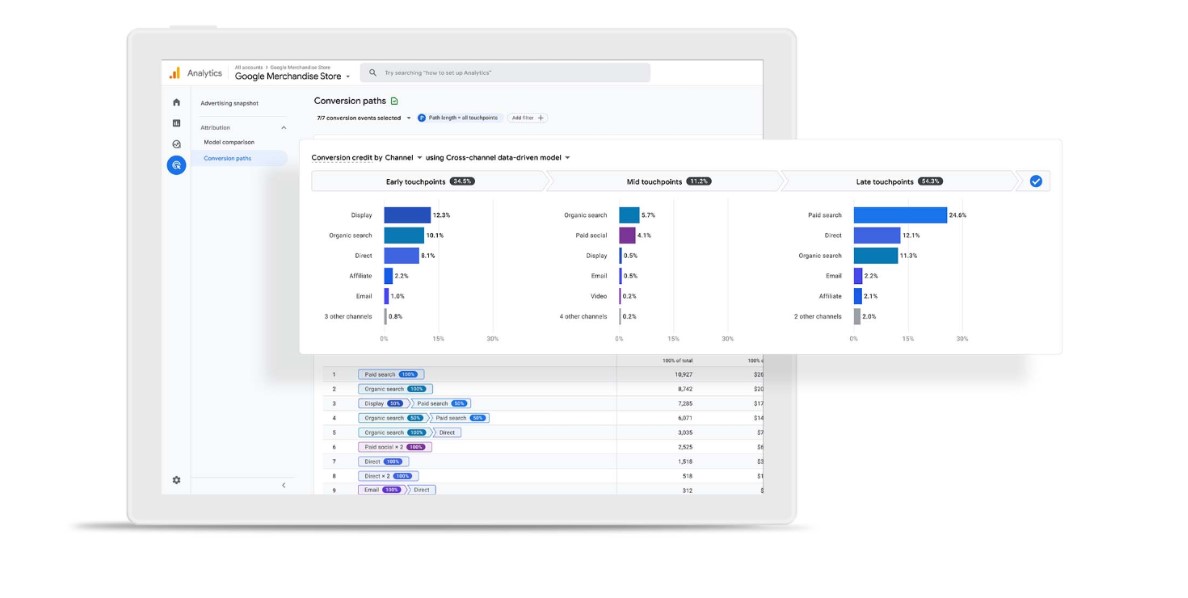Open the Admin settings gear icon

[x=177, y=480]
